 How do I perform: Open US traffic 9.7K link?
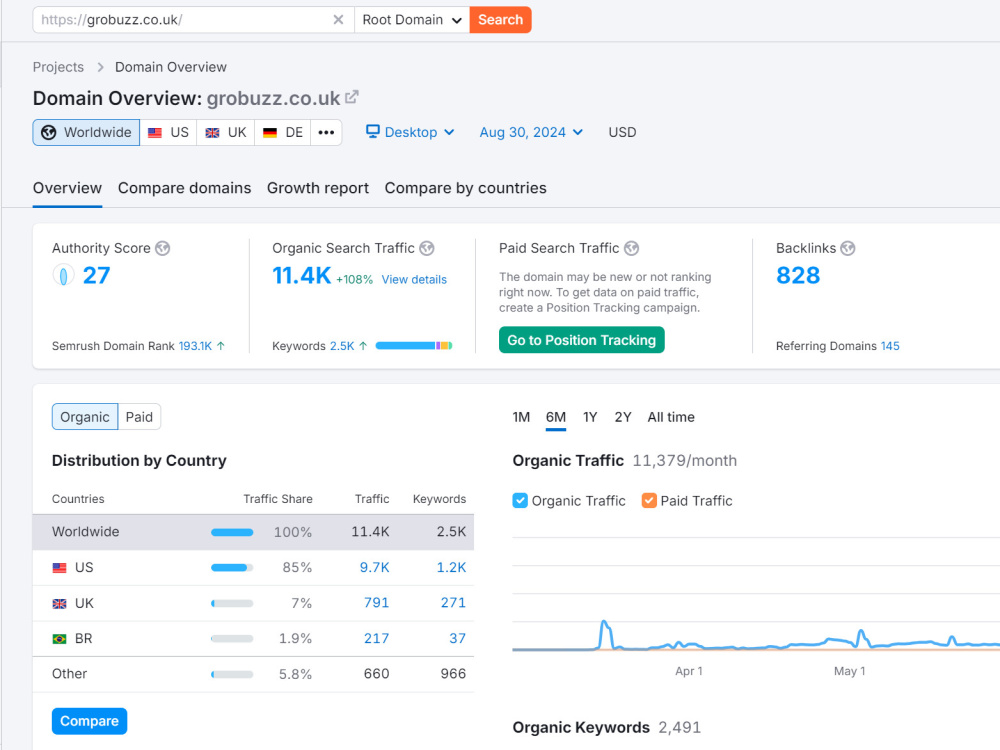point(374,568)
